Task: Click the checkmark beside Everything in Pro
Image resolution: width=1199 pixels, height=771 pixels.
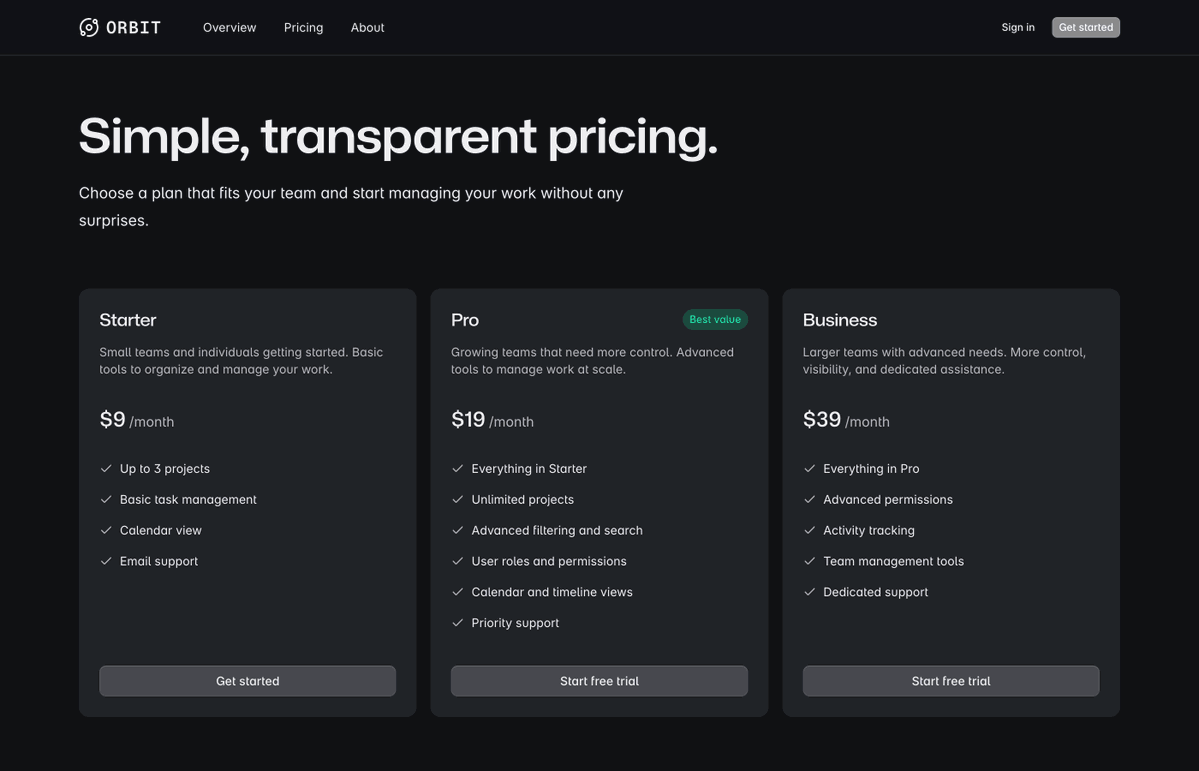Action: click(x=810, y=468)
